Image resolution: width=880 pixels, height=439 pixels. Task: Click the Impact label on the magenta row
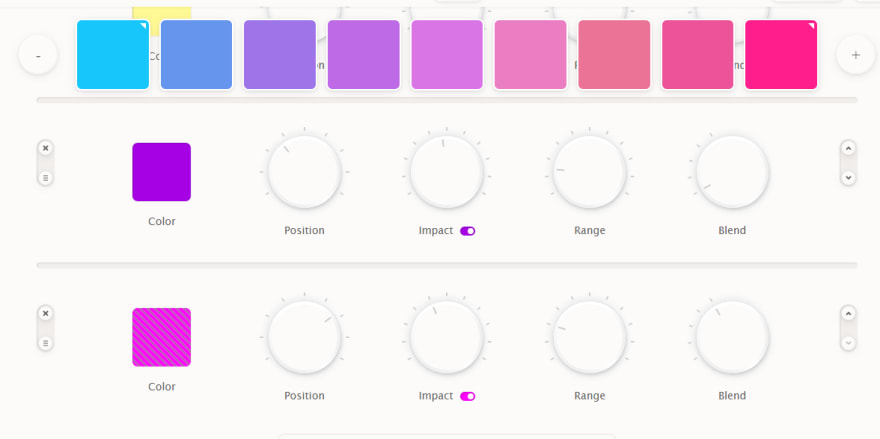click(436, 396)
